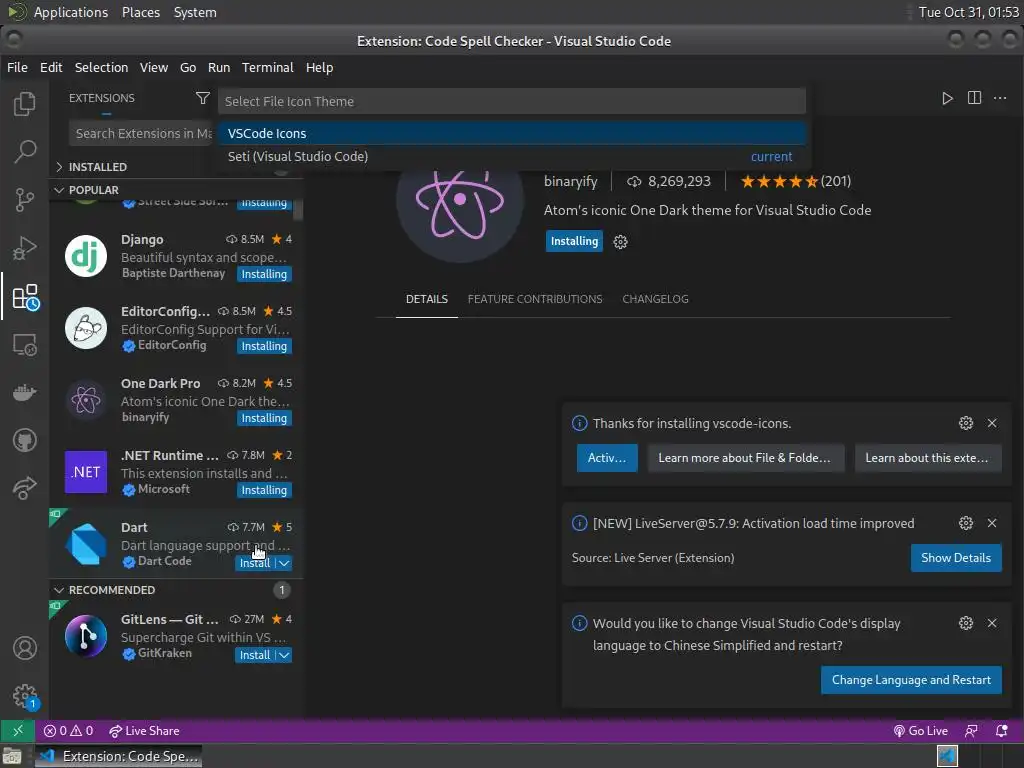Click Live Share in status bar
Viewport: 1024px width, 768px height.
(144, 730)
